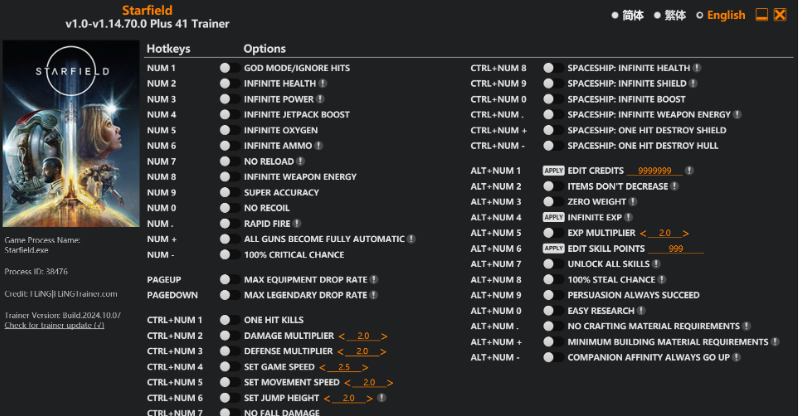Click info icon beside Easy Research
This screenshot has height=416, width=799.
(640, 310)
